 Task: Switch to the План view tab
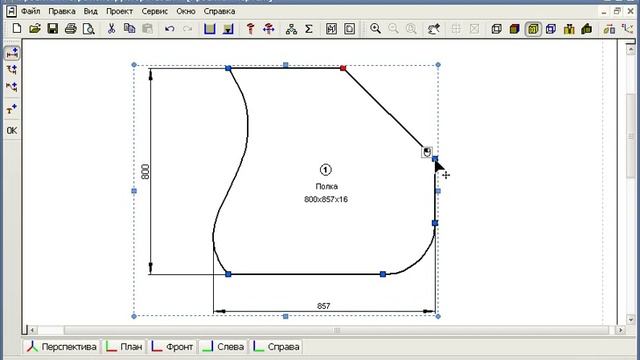click(x=124, y=347)
